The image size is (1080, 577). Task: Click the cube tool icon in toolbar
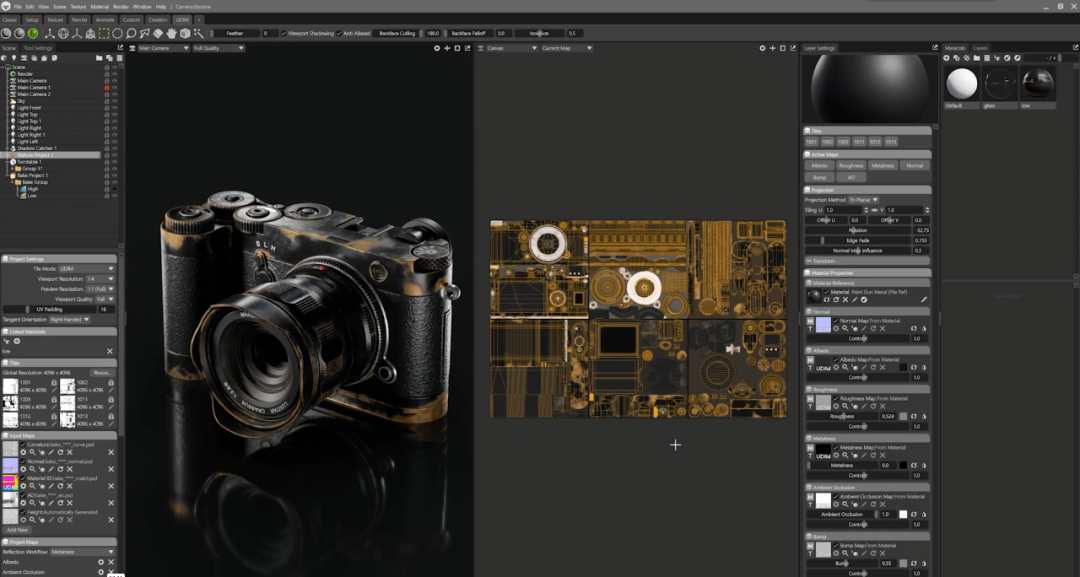185,33
